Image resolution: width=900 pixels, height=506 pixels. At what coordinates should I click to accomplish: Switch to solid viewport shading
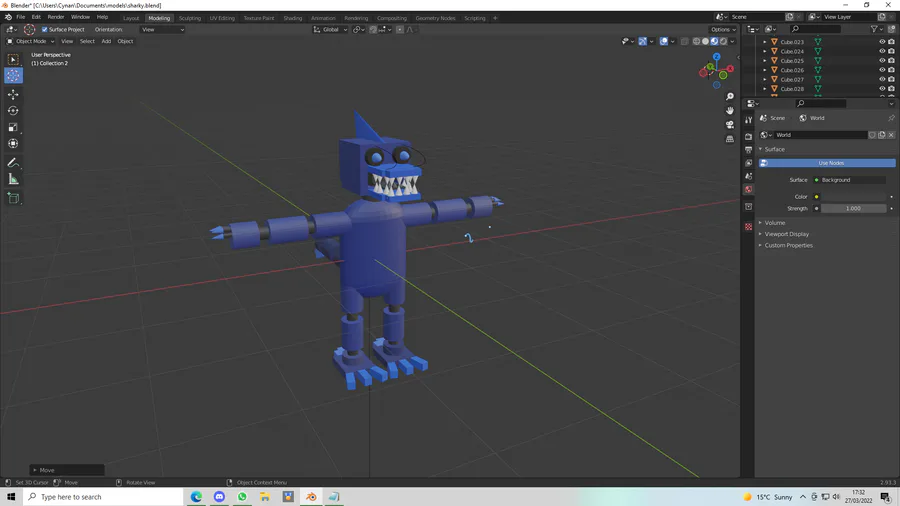[705, 41]
